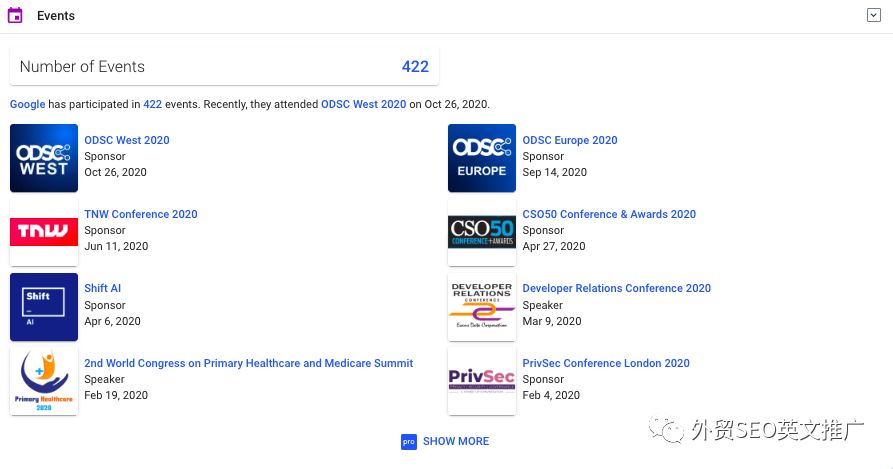Open the Shift AI event link
The height and width of the screenshot is (469, 893).
103,288
